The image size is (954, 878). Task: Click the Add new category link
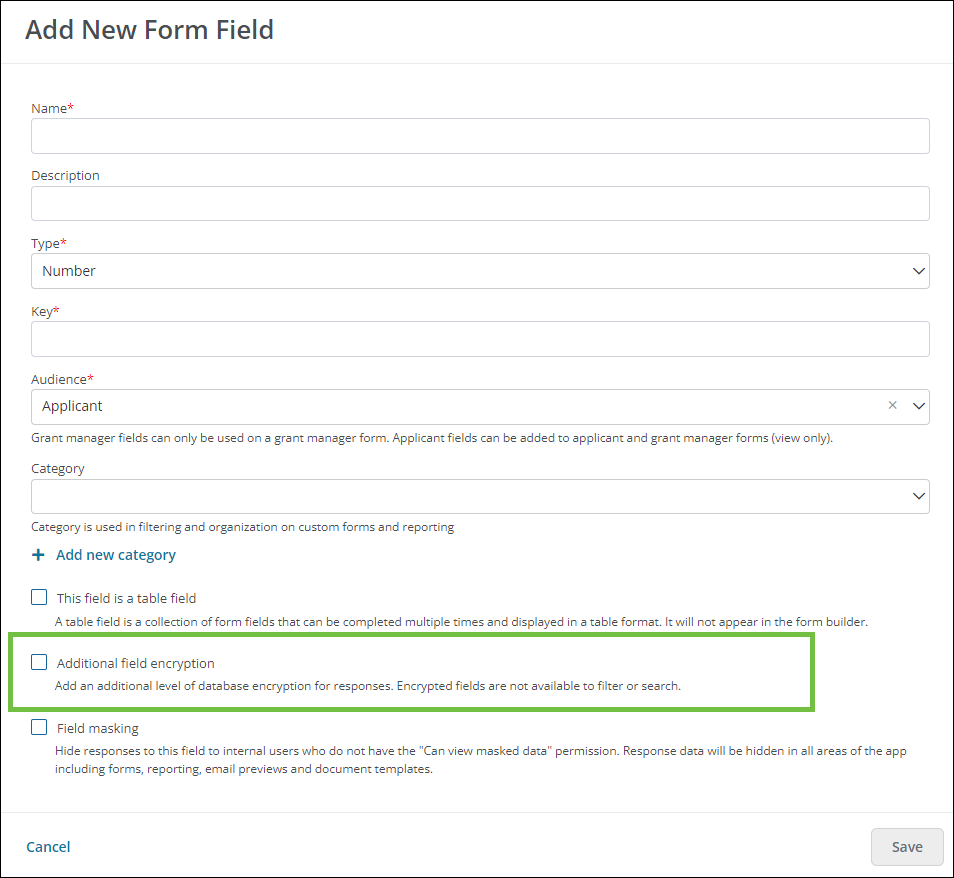tap(116, 555)
